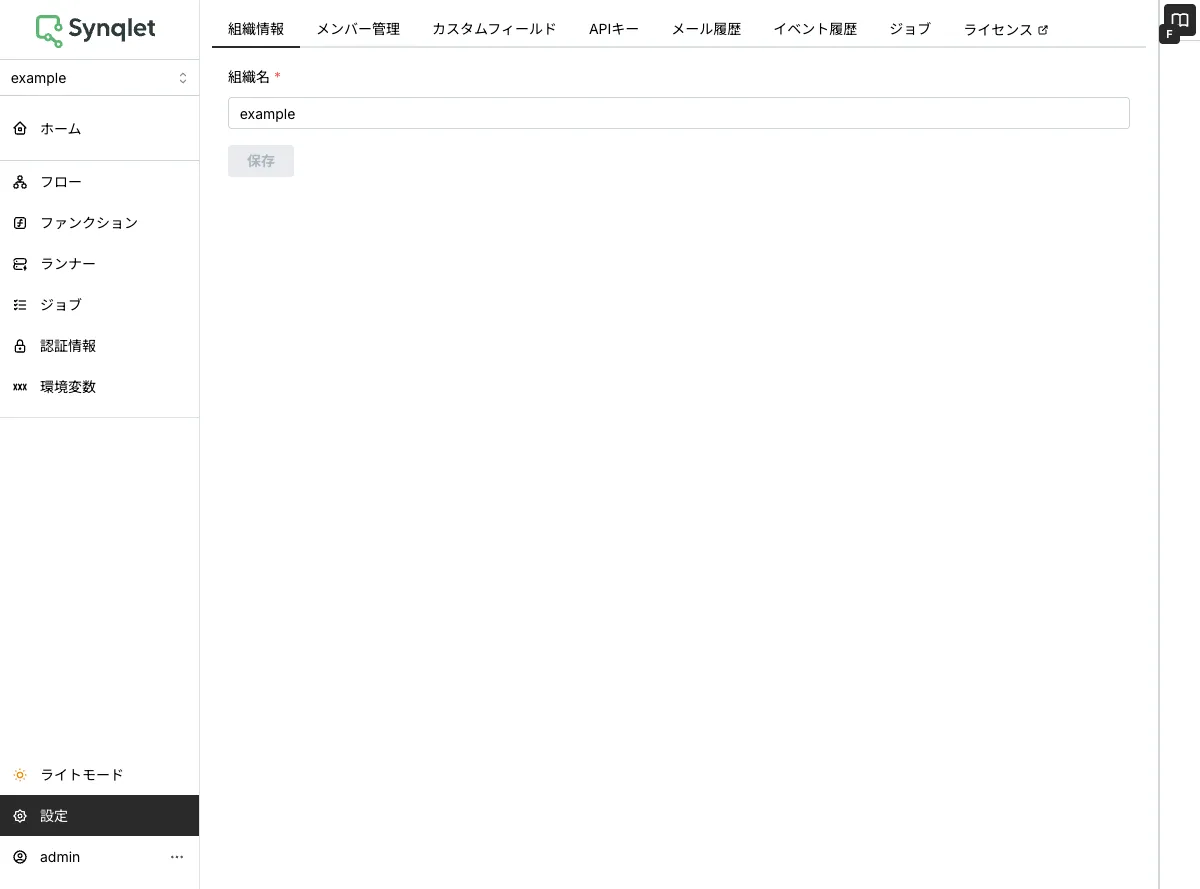The height and width of the screenshot is (889, 1200).
Task: Open 認証情報 in the sidebar
Action: pyautogui.click(x=99, y=346)
